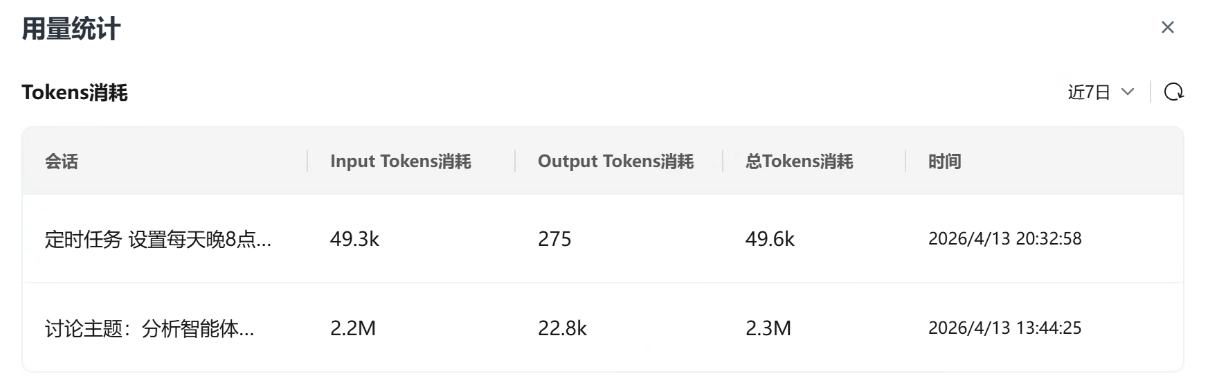Image resolution: width=1209 pixels, height=391 pixels.
Task: Click the chevron next to 近7日
Action: (1128, 92)
